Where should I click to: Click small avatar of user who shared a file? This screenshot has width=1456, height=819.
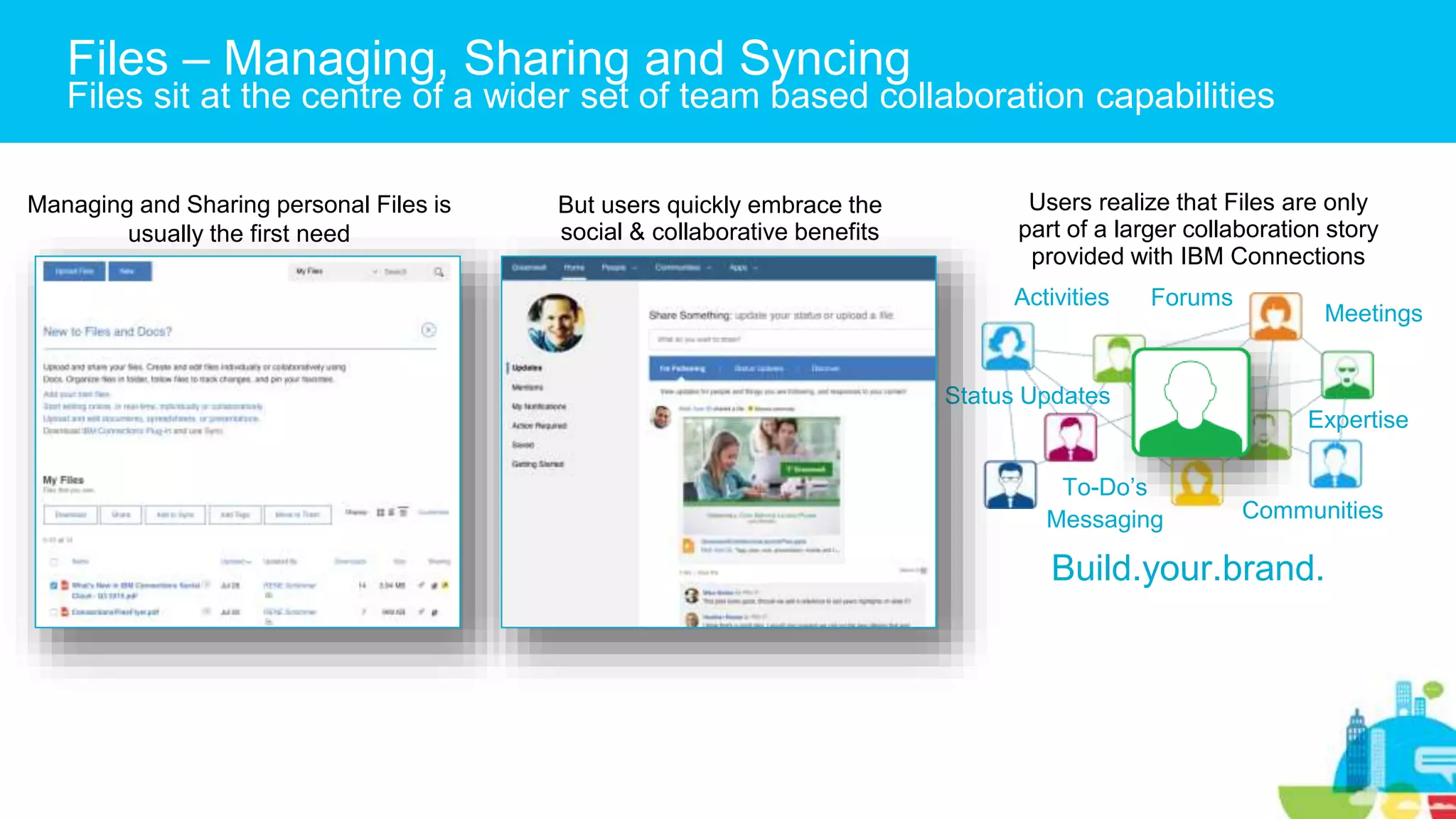[x=661, y=417]
